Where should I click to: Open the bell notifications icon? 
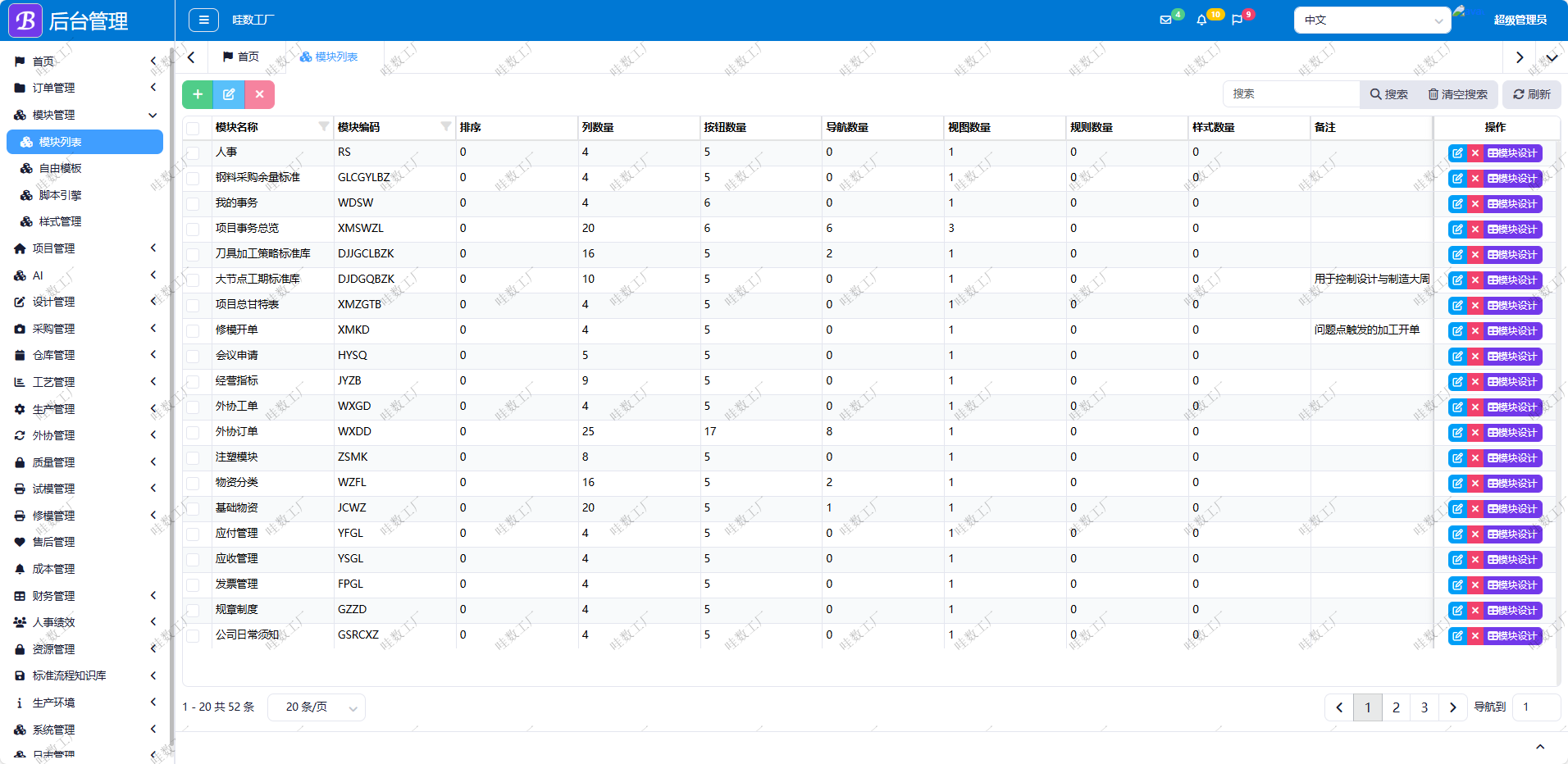[1201, 20]
